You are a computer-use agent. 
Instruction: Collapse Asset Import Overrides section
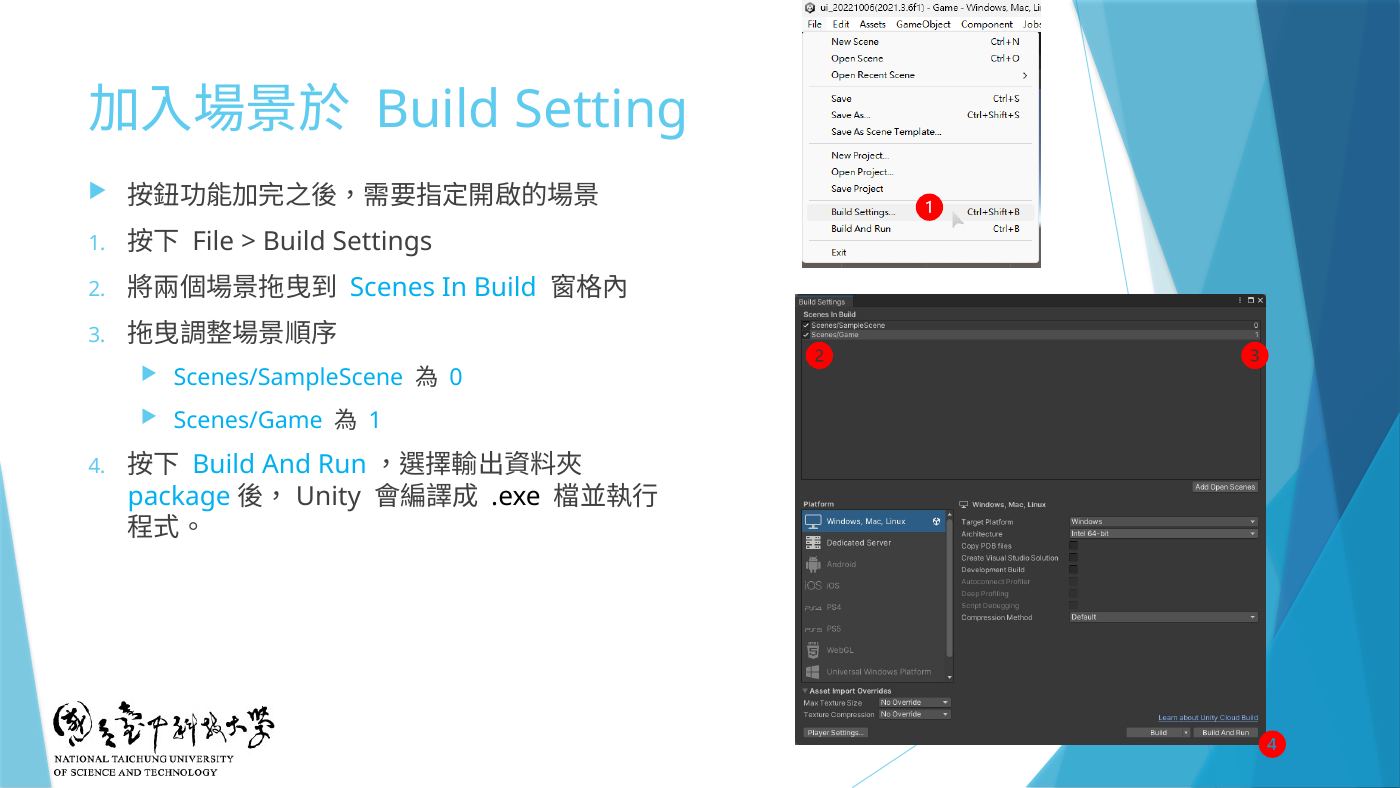click(x=805, y=691)
